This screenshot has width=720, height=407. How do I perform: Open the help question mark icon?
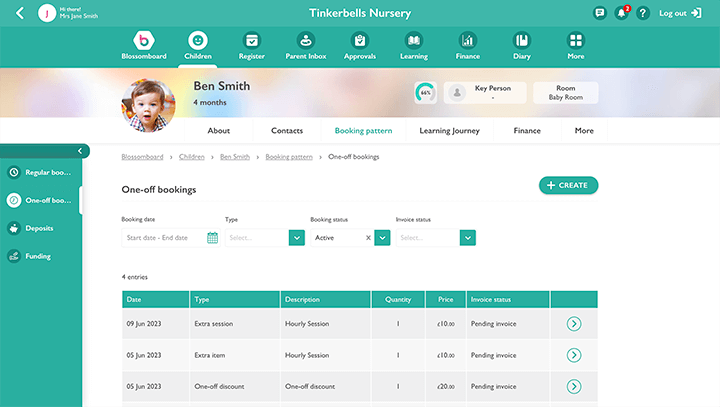click(643, 13)
